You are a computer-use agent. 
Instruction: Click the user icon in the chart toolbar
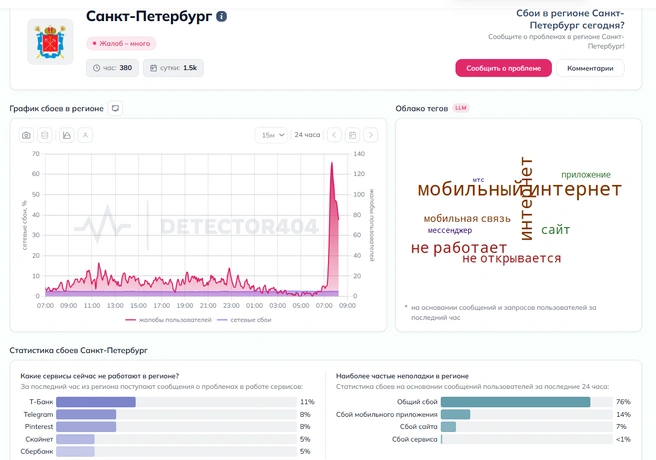[x=85, y=135]
